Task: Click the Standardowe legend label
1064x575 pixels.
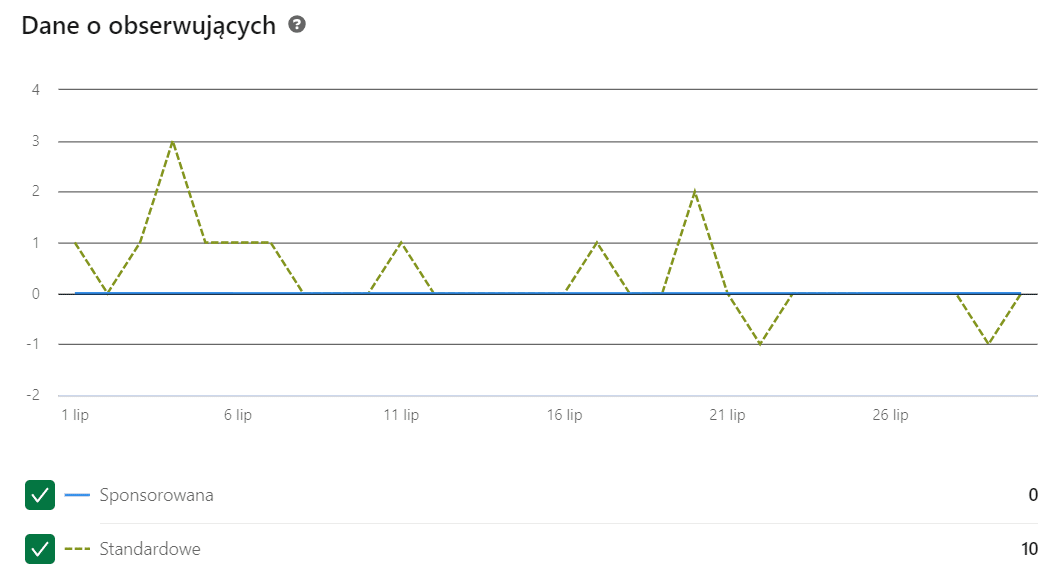Action: point(150,549)
